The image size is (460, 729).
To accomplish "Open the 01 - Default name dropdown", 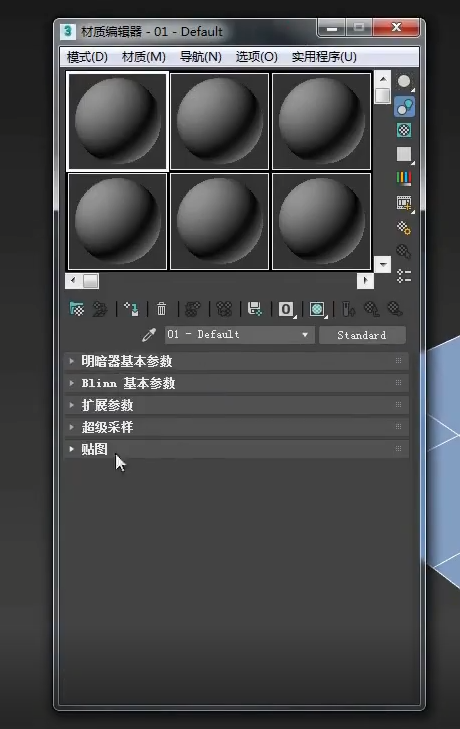I will [240, 335].
